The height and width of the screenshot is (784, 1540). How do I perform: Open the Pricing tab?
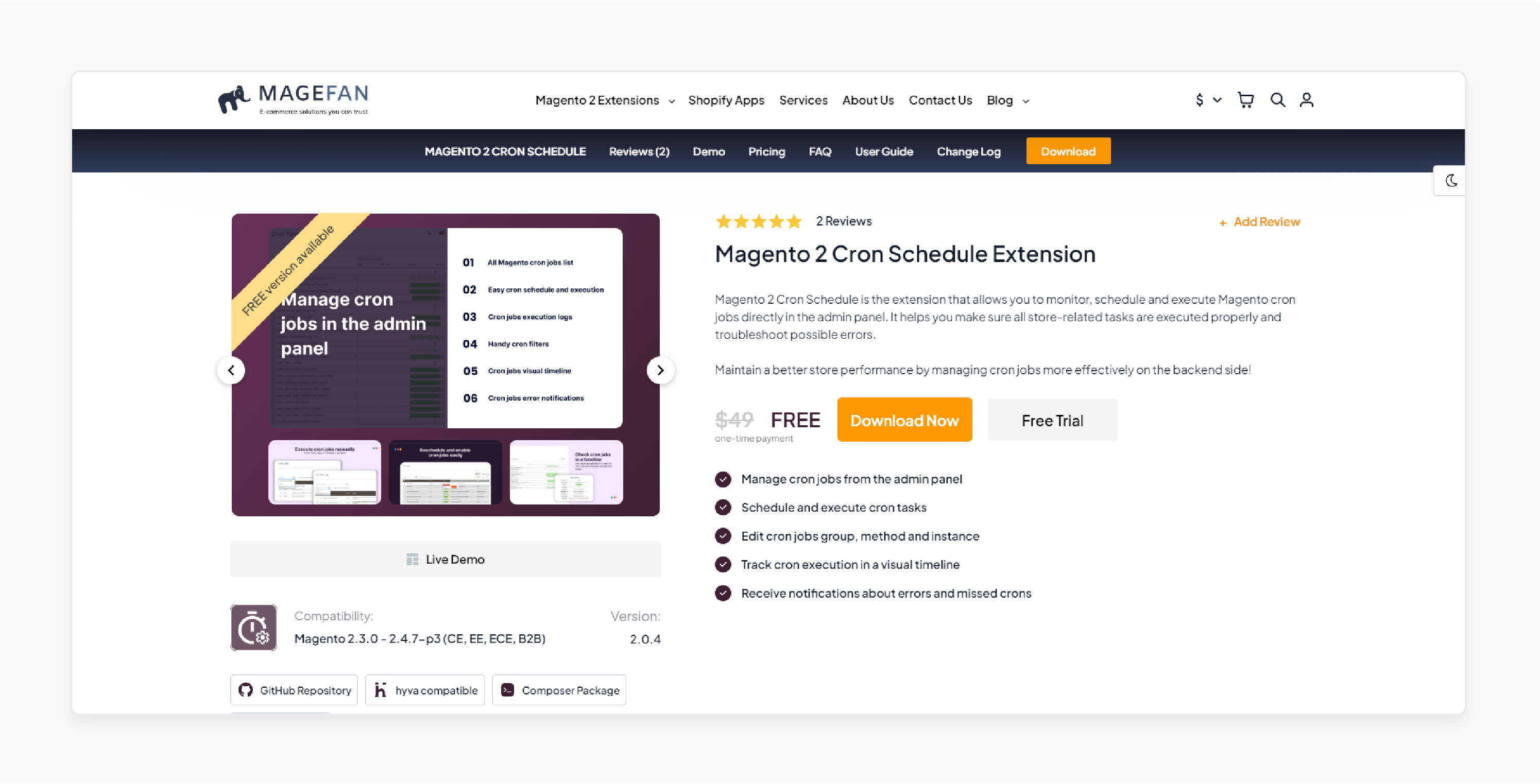tap(766, 150)
